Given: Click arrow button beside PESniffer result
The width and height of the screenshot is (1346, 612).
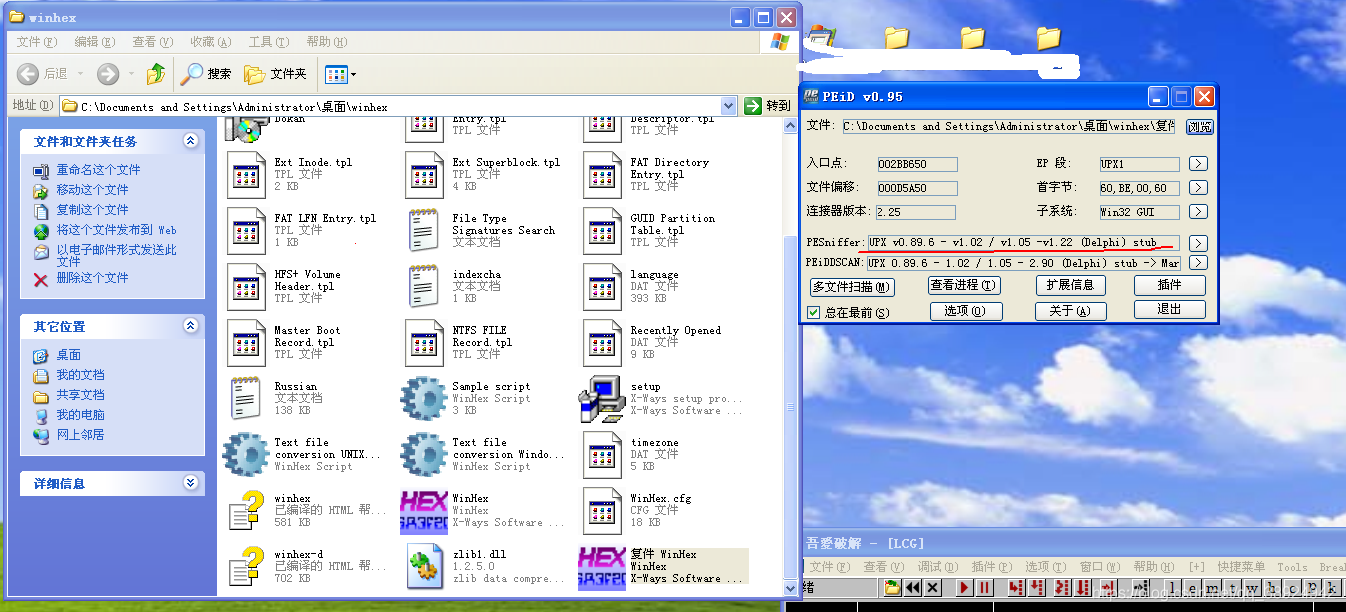Looking at the screenshot, I should [1198, 243].
